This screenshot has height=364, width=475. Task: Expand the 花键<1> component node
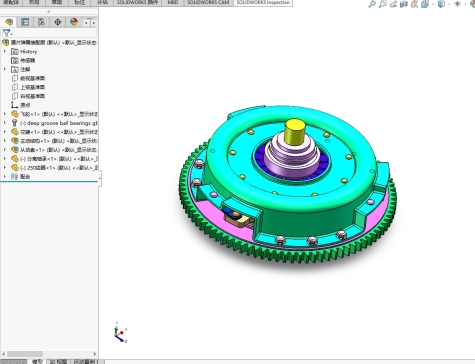point(5,132)
